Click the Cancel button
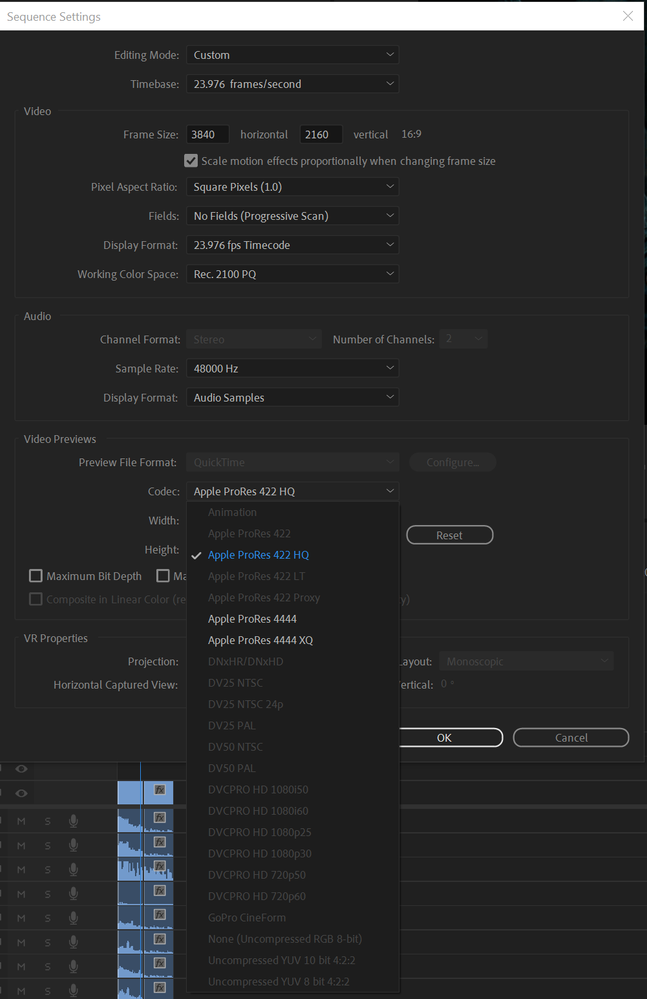This screenshot has height=999, width=647. 571,738
